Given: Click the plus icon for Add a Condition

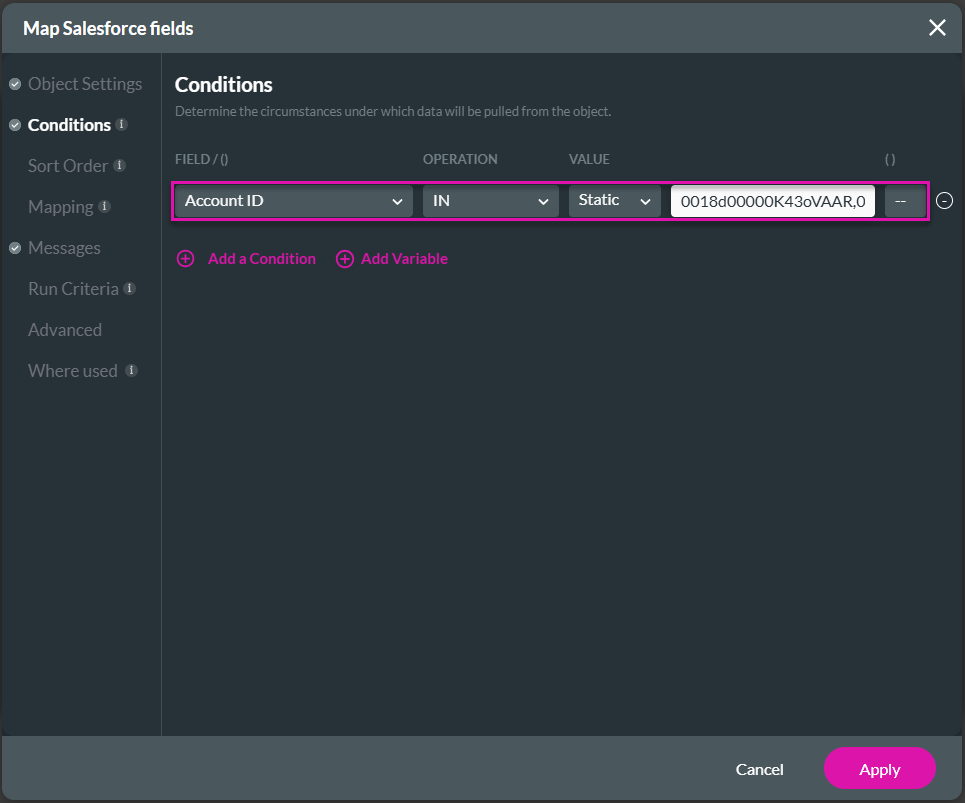Looking at the screenshot, I should (186, 258).
